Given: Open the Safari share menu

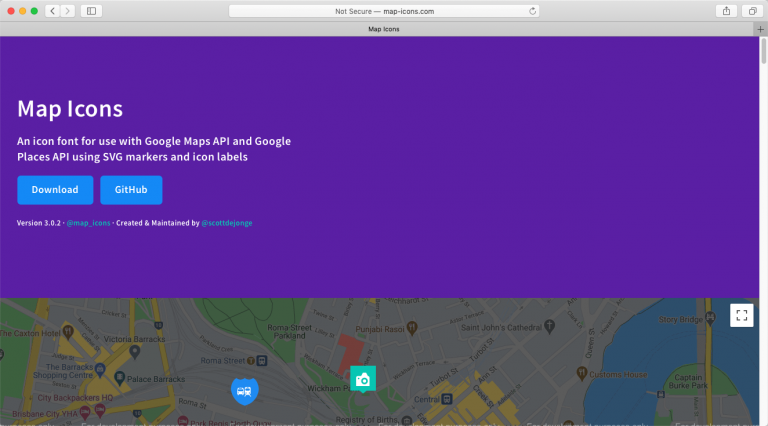Looking at the screenshot, I should [x=726, y=11].
